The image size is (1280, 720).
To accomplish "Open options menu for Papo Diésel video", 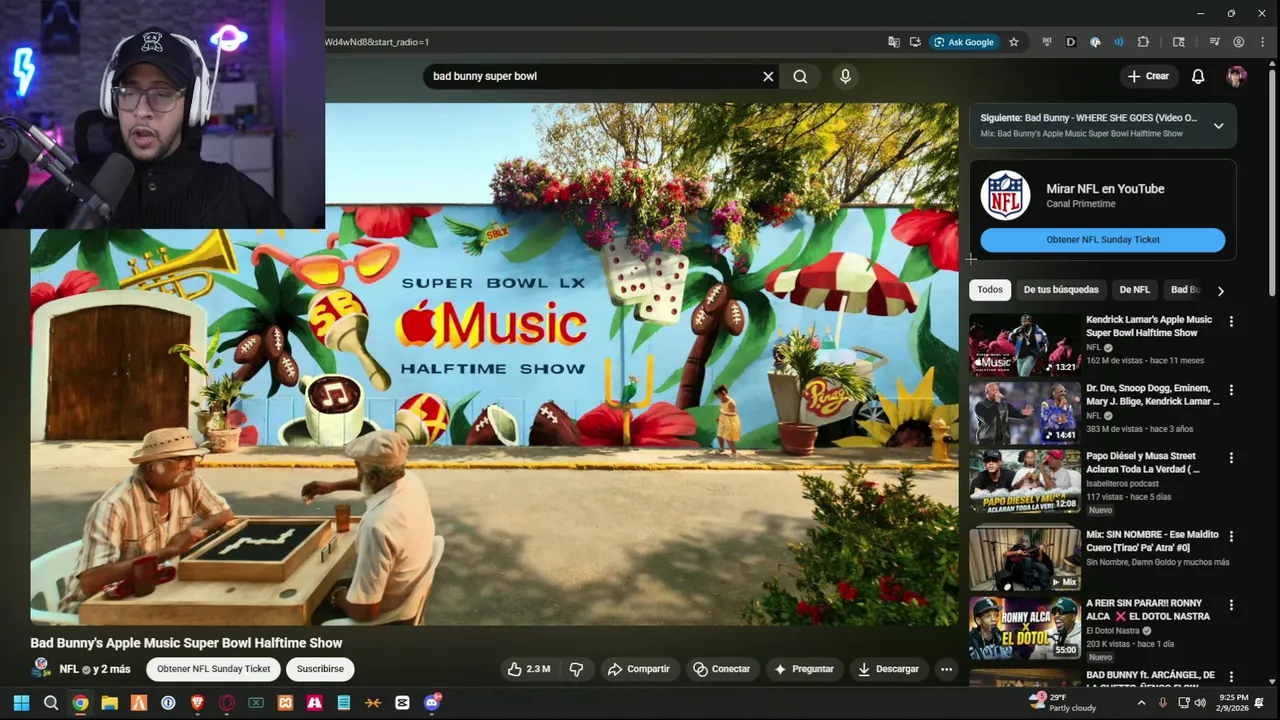I will (x=1231, y=458).
